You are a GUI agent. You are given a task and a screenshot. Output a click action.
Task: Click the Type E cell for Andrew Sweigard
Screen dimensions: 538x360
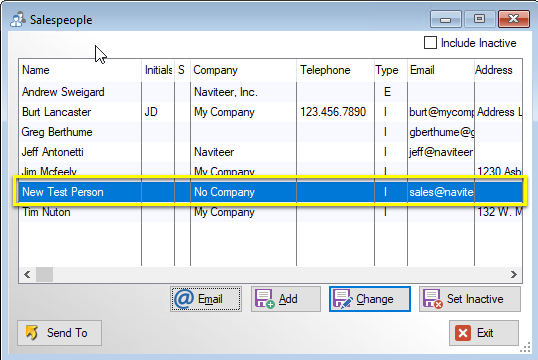point(391,92)
